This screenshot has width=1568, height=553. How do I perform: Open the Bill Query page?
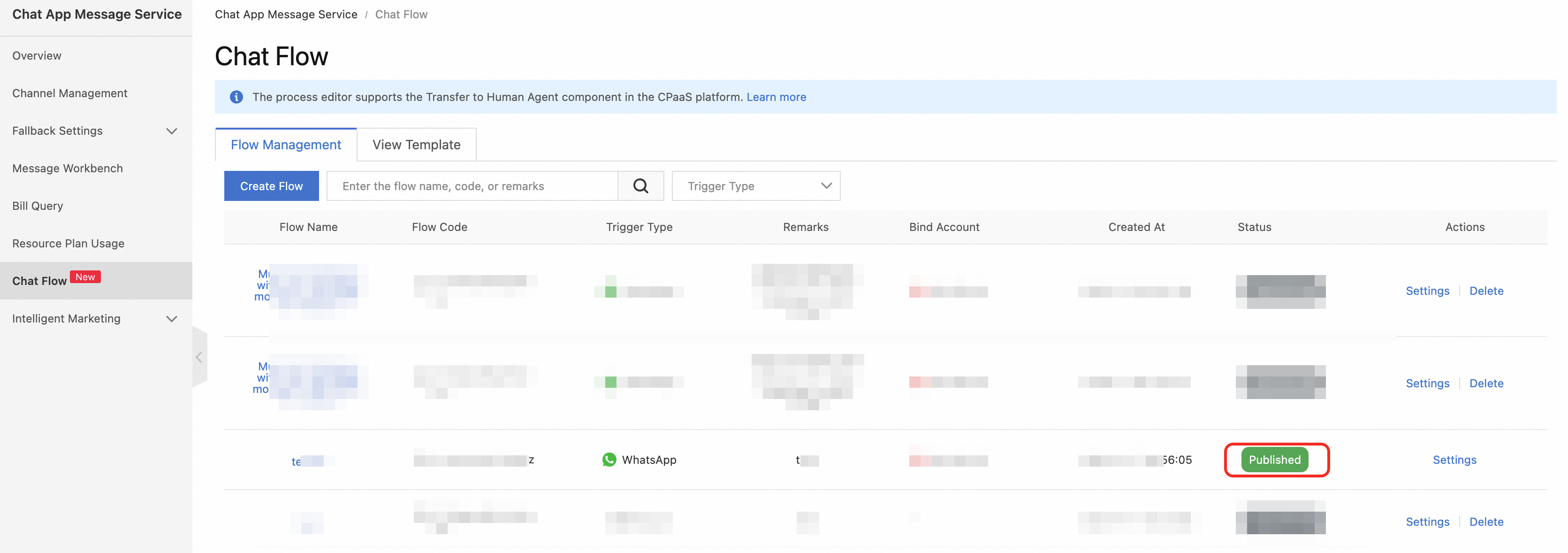pos(38,206)
